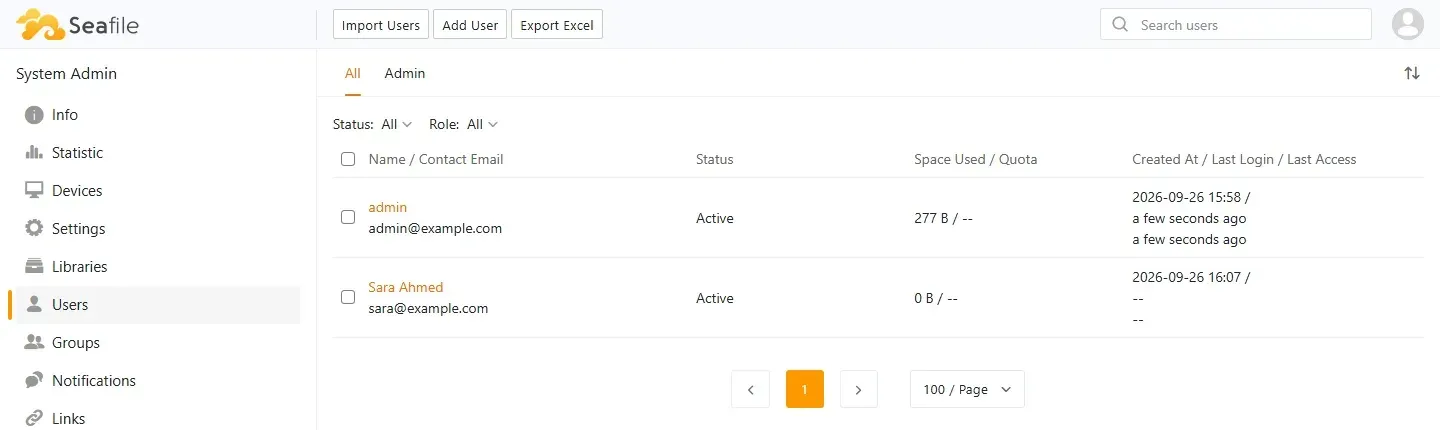Switch to the Admin tab
Screen dimensions: 1440x430
(x=405, y=73)
